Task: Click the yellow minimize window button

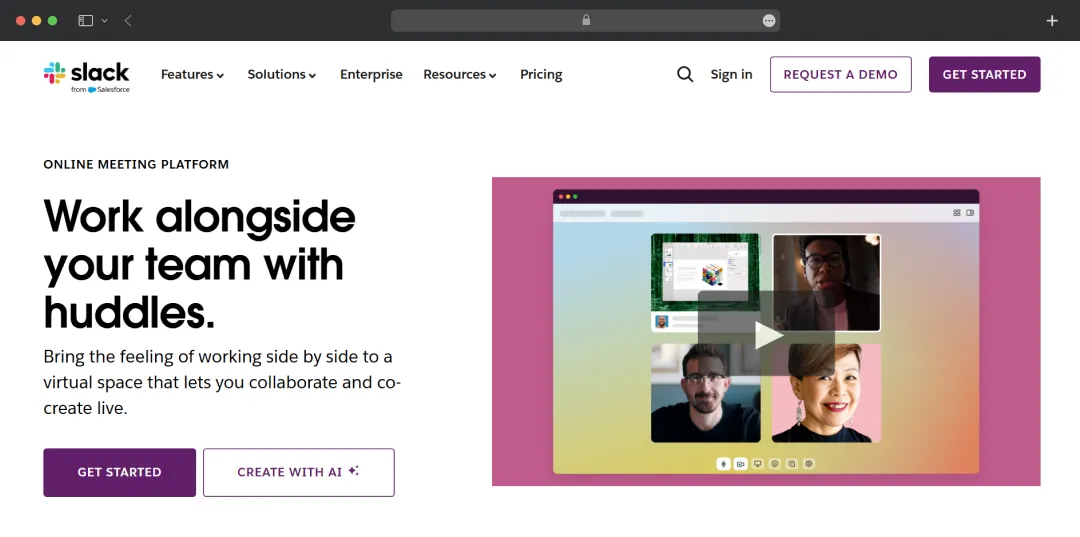Action: pyautogui.click(x=37, y=21)
